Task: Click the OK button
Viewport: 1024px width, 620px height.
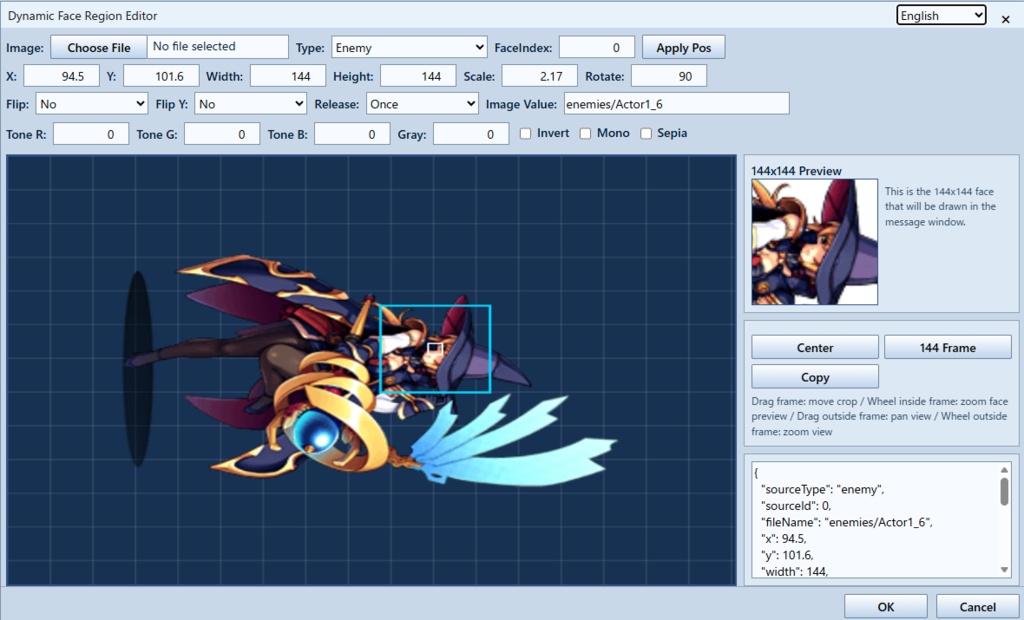Action: click(x=886, y=606)
